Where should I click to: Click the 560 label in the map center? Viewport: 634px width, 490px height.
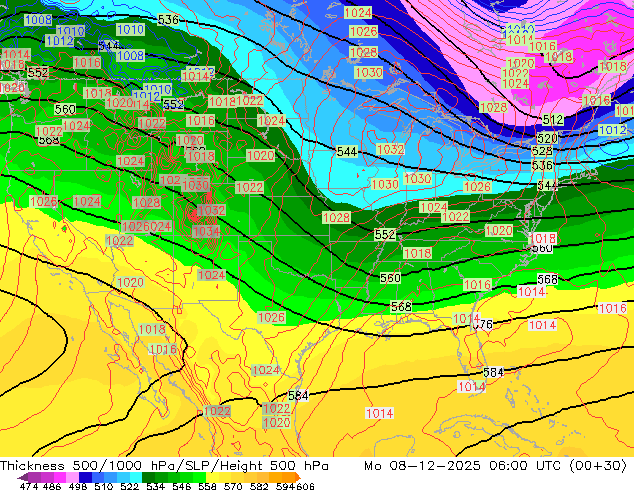tap(390, 278)
